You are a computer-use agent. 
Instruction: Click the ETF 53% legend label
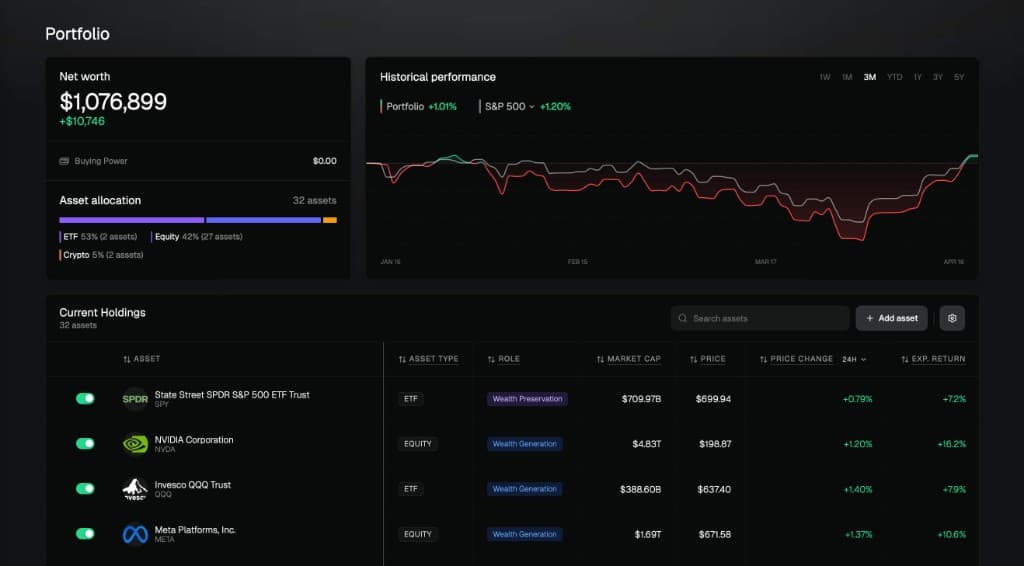pyautogui.click(x=99, y=237)
